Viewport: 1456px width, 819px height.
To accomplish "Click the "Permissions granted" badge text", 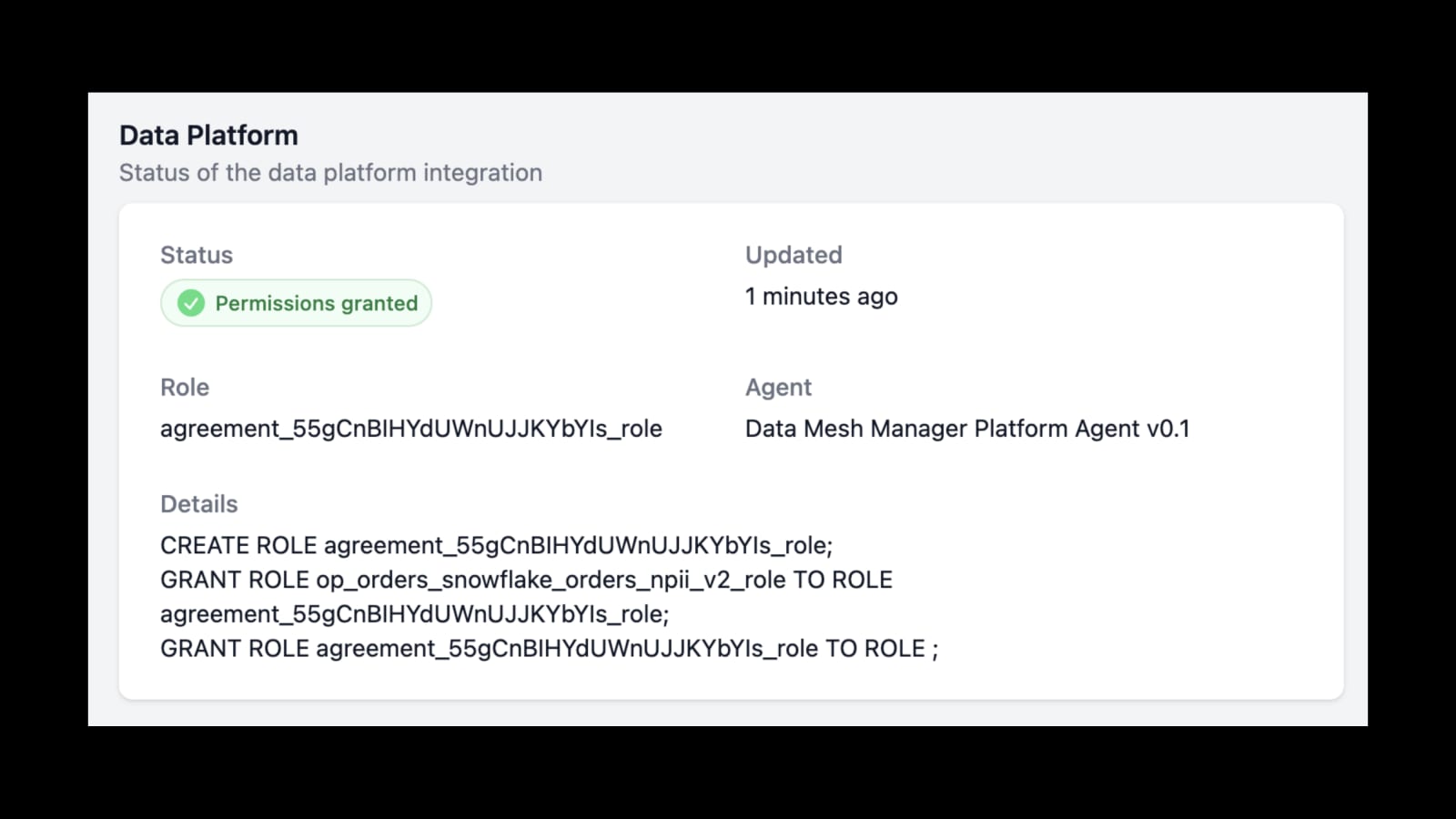I will (x=316, y=303).
